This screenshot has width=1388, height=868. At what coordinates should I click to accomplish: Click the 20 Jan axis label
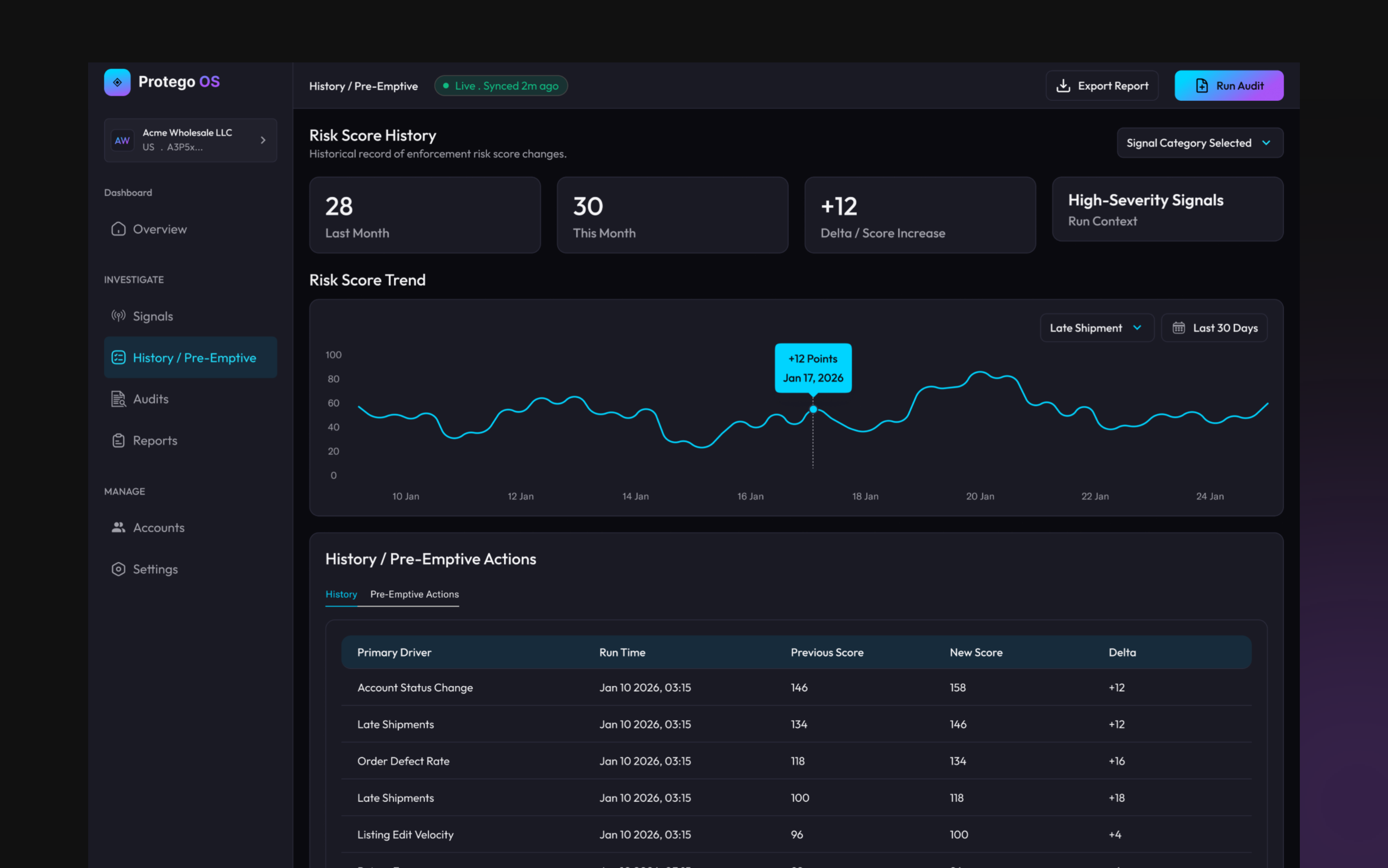pyautogui.click(x=980, y=496)
